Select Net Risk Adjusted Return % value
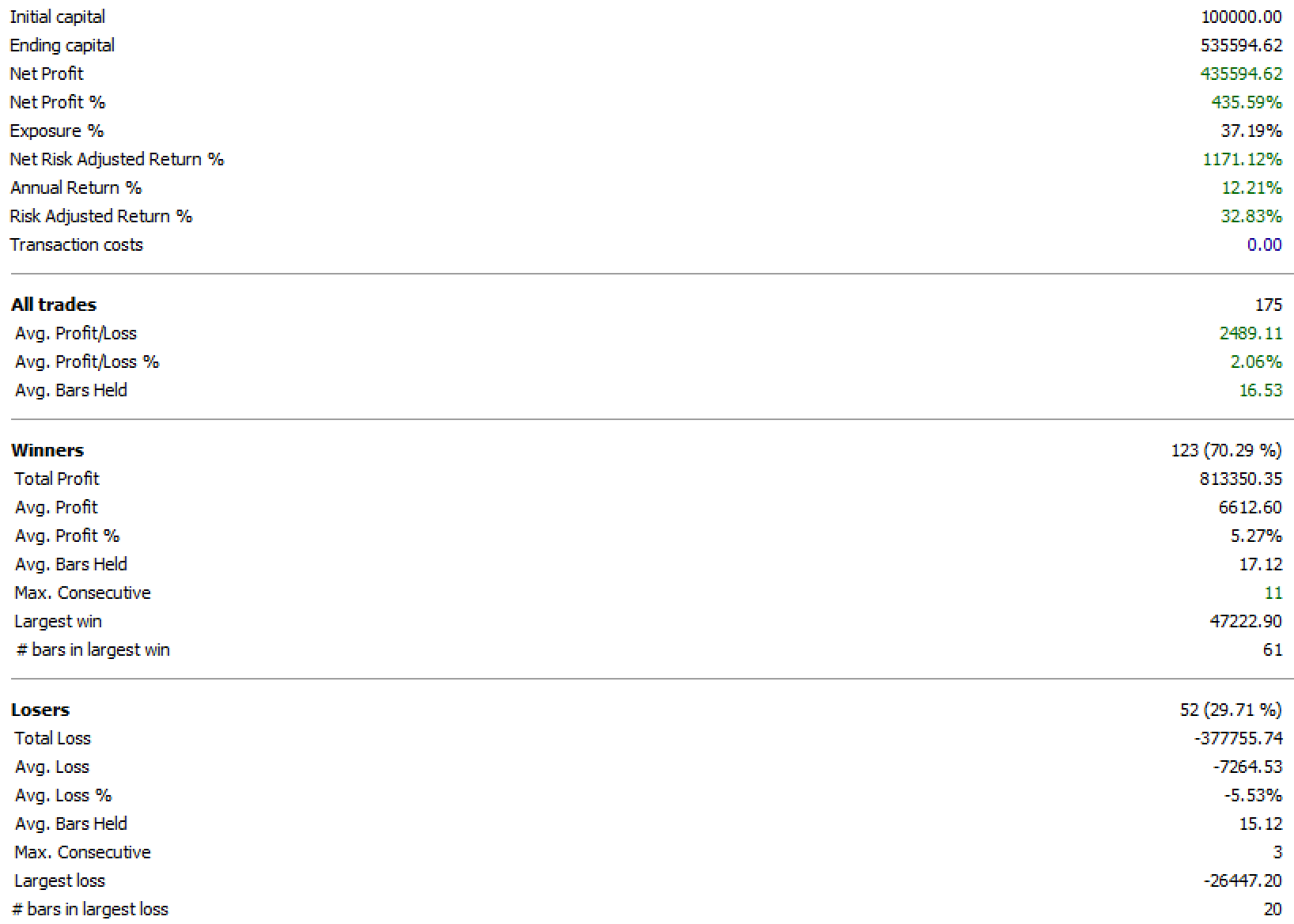The image size is (1294, 924). click(x=1242, y=159)
